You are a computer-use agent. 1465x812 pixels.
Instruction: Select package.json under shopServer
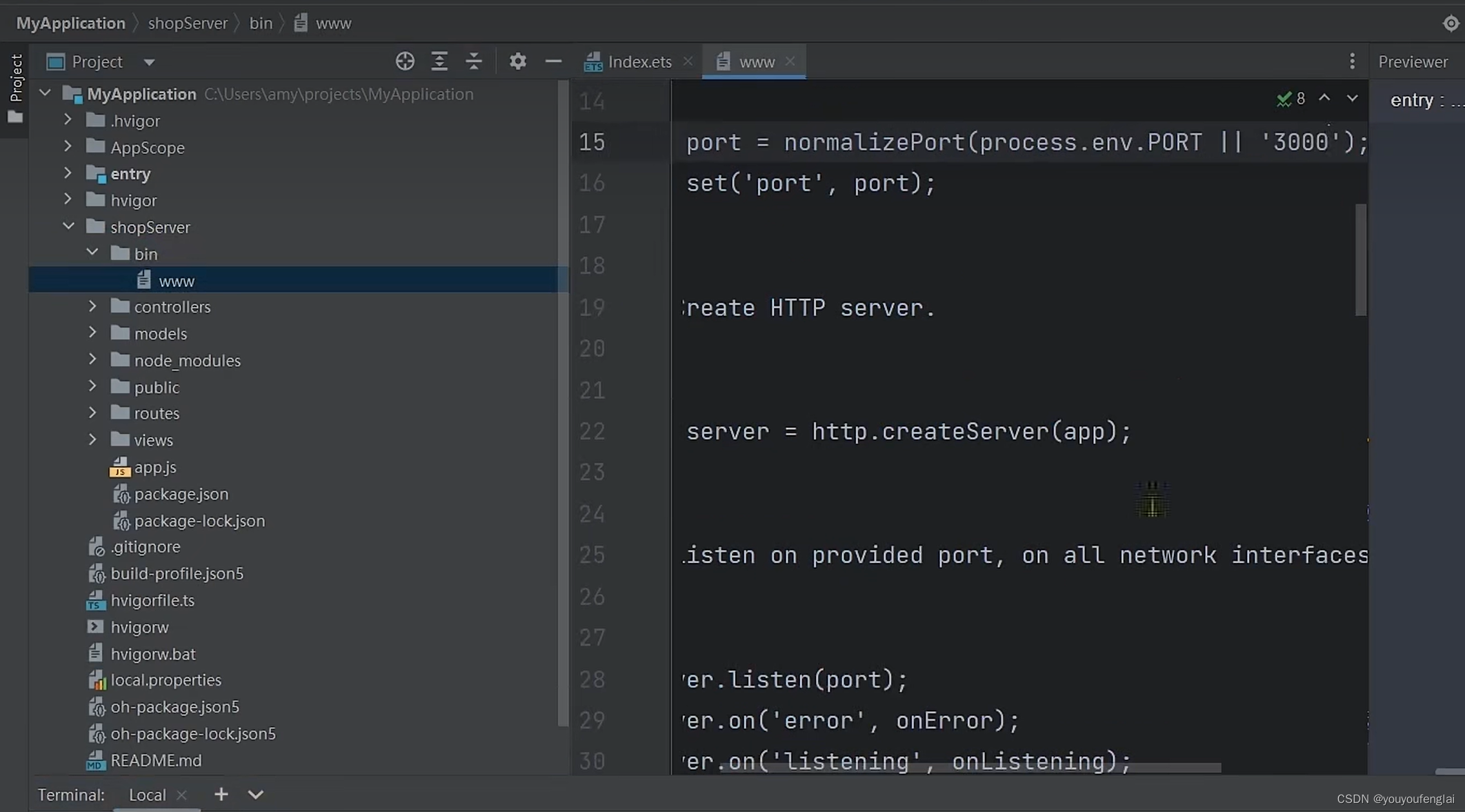(x=181, y=494)
